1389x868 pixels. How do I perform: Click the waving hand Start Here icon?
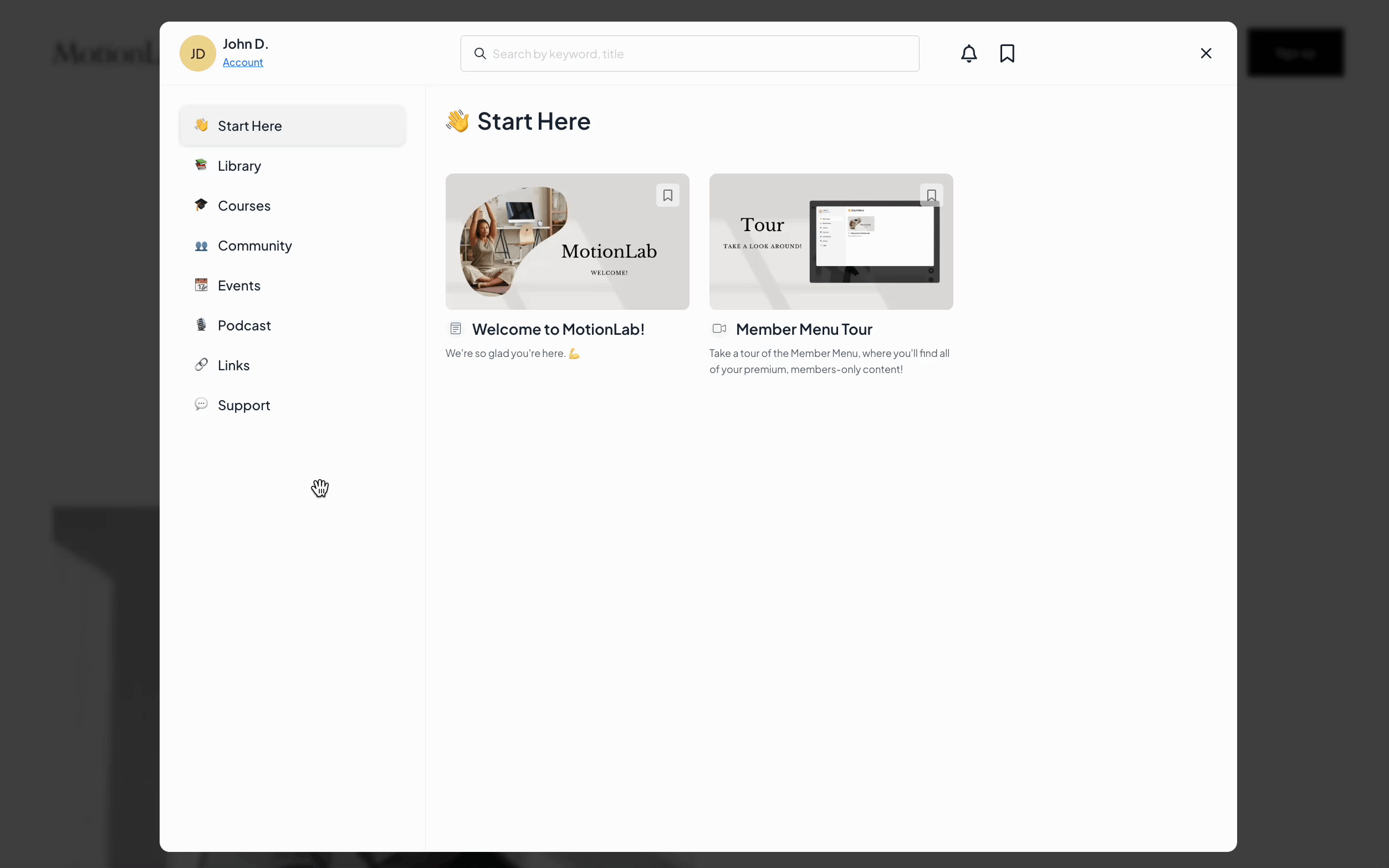[201, 125]
